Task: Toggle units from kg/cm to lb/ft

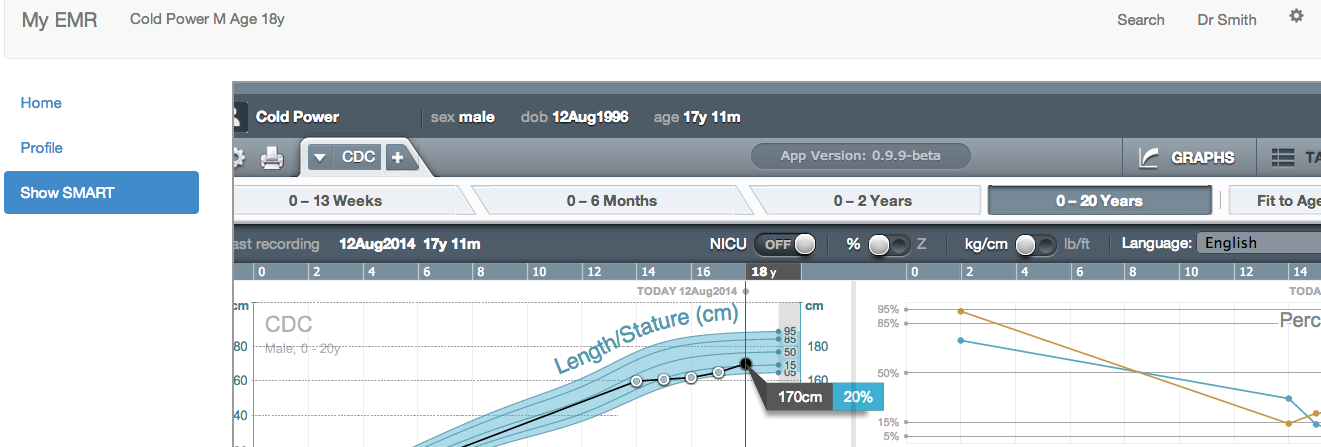Action: (x=1035, y=244)
